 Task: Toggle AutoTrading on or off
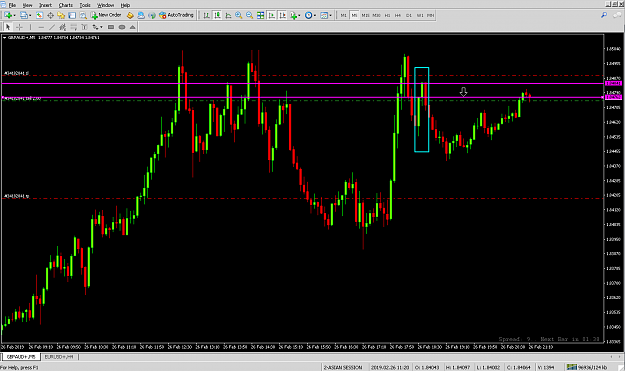176,15
